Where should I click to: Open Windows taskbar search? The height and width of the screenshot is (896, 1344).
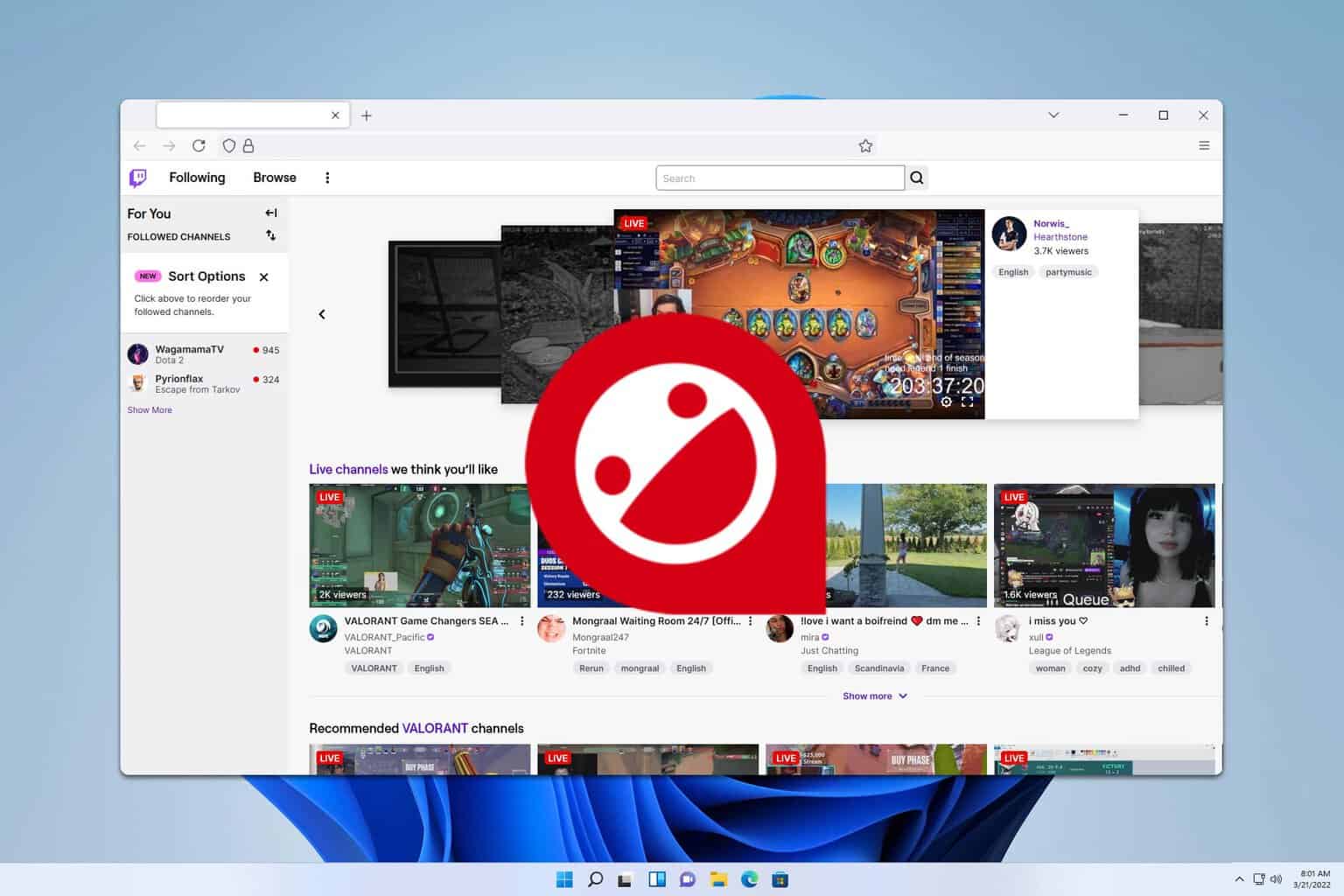(595, 879)
